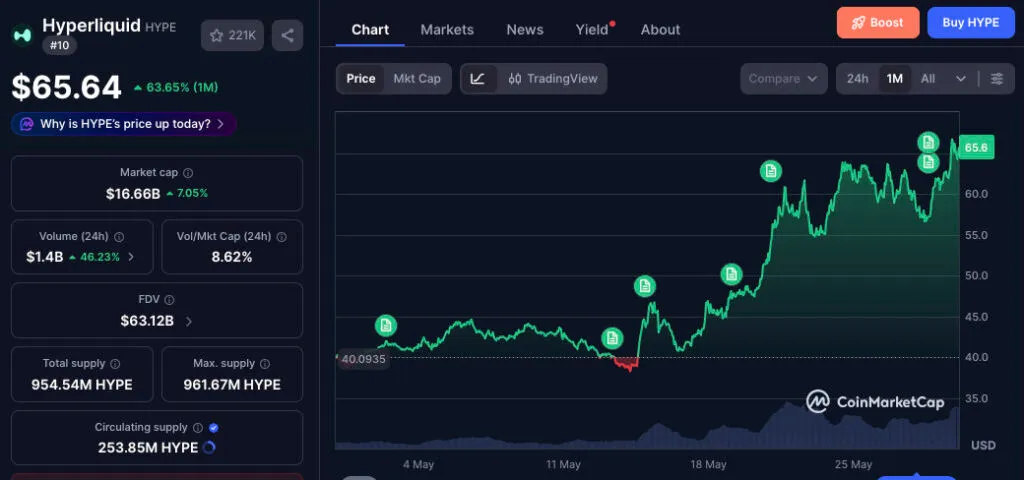Click the verified badge by Circulating supply
Screen dimensions: 1024x480
click(x=214, y=428)
